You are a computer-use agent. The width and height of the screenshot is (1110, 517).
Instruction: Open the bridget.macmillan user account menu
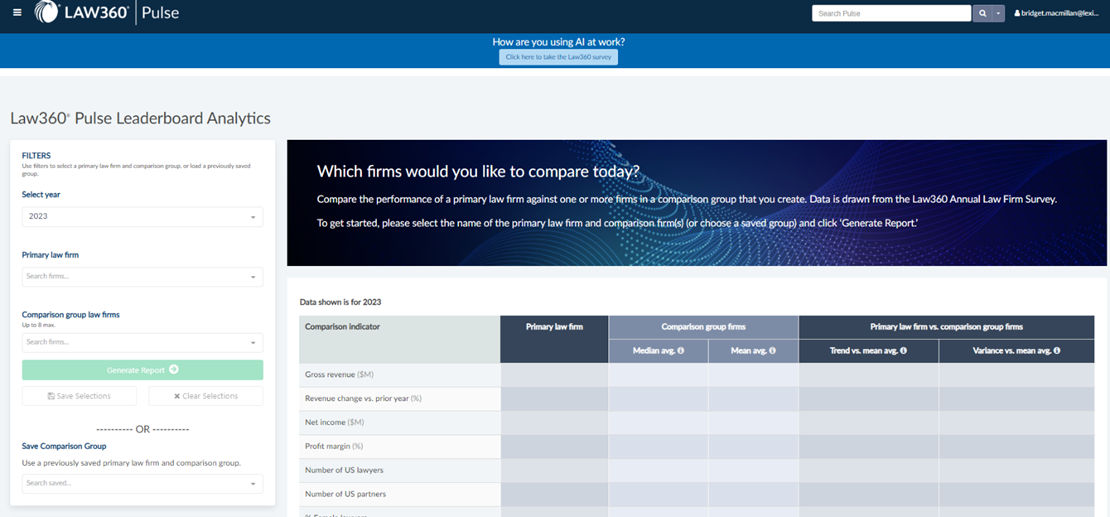point(1059,13)
